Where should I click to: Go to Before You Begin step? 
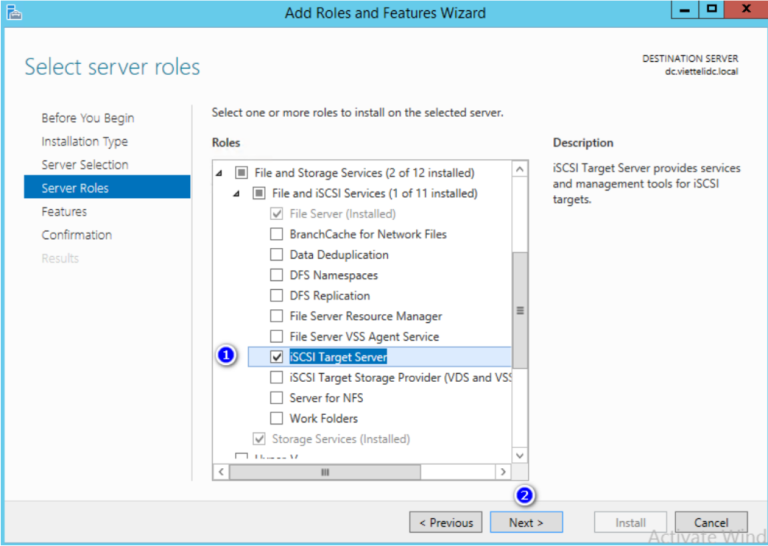pyautogui.click(x=88, y=118)
